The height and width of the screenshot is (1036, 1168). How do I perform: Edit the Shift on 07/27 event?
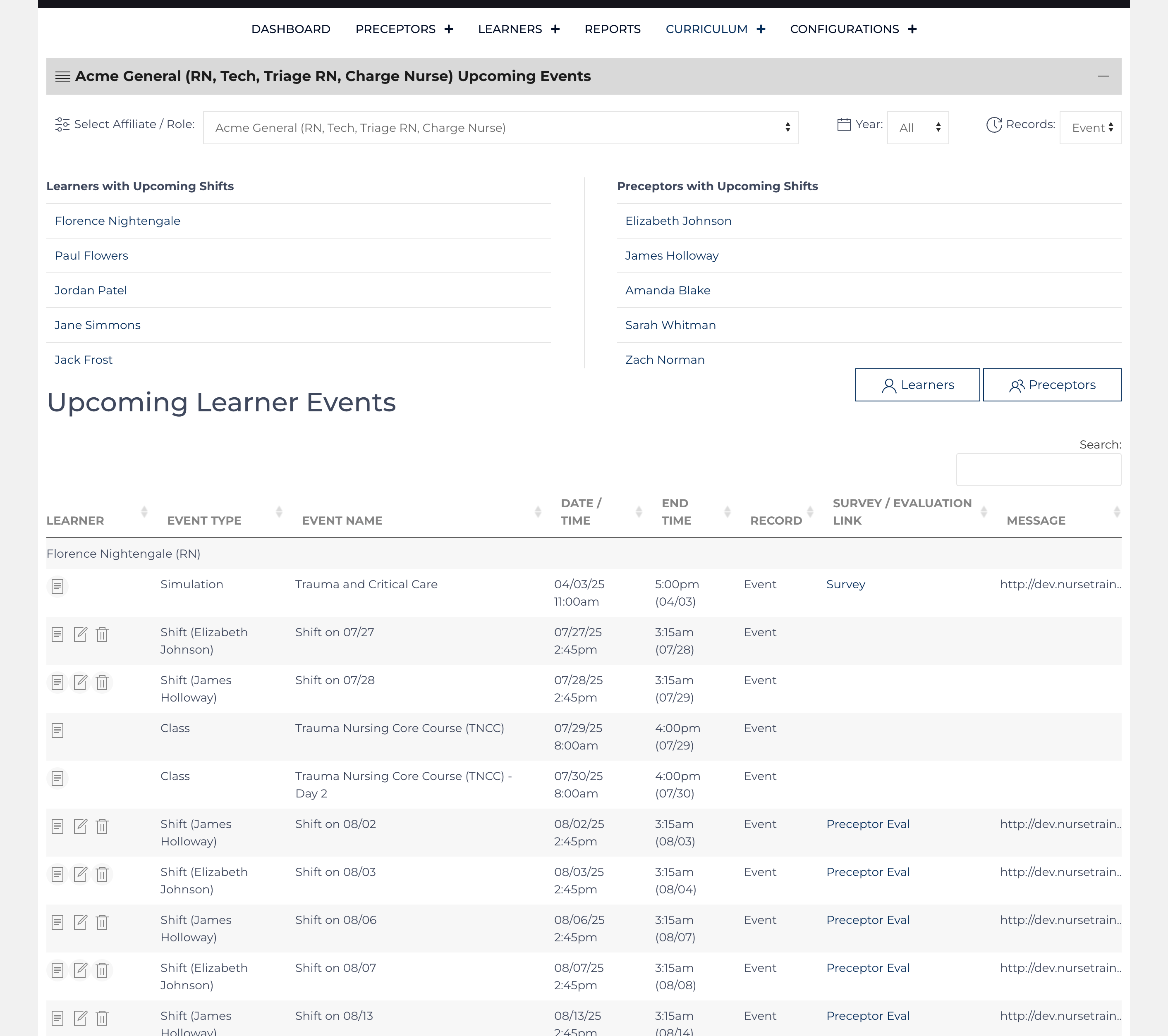(x=80, y=635)
